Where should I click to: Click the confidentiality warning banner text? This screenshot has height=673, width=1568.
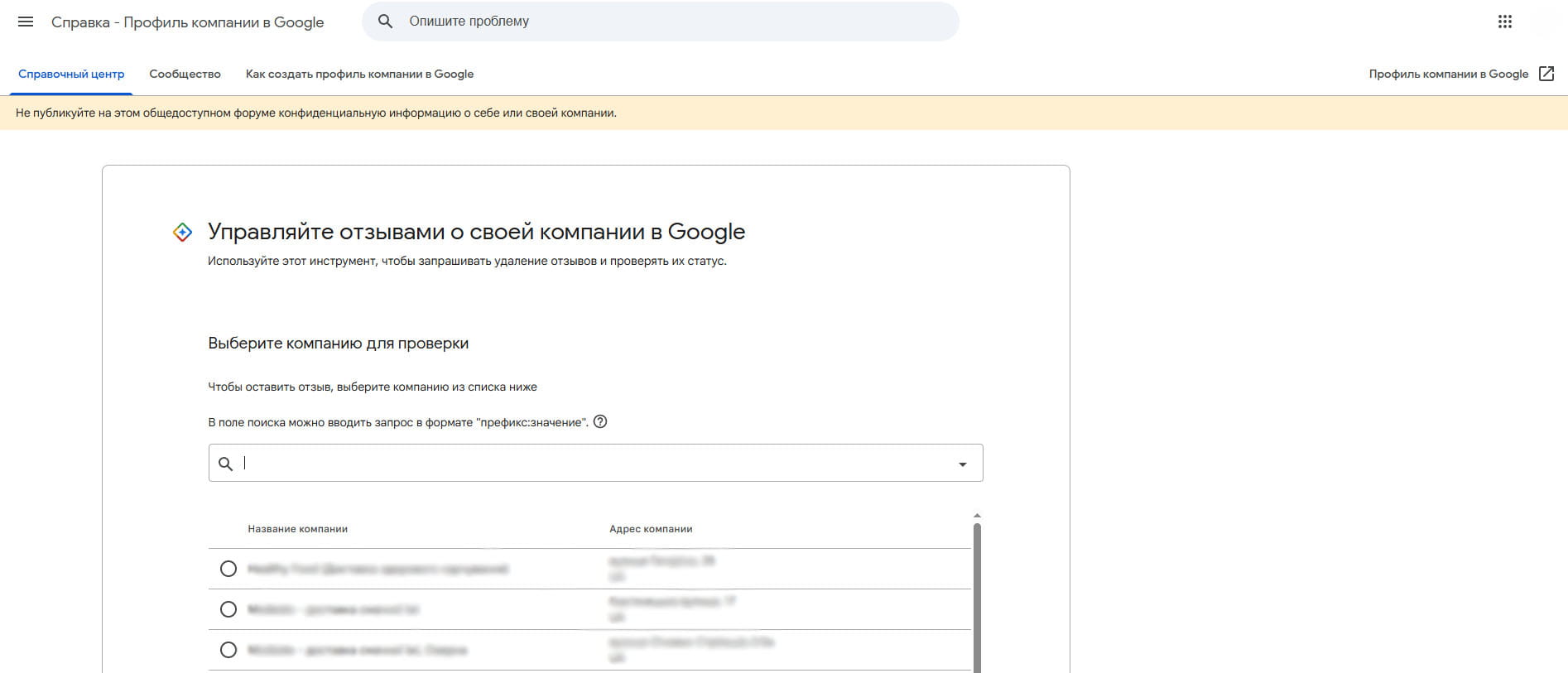point(315,113)
